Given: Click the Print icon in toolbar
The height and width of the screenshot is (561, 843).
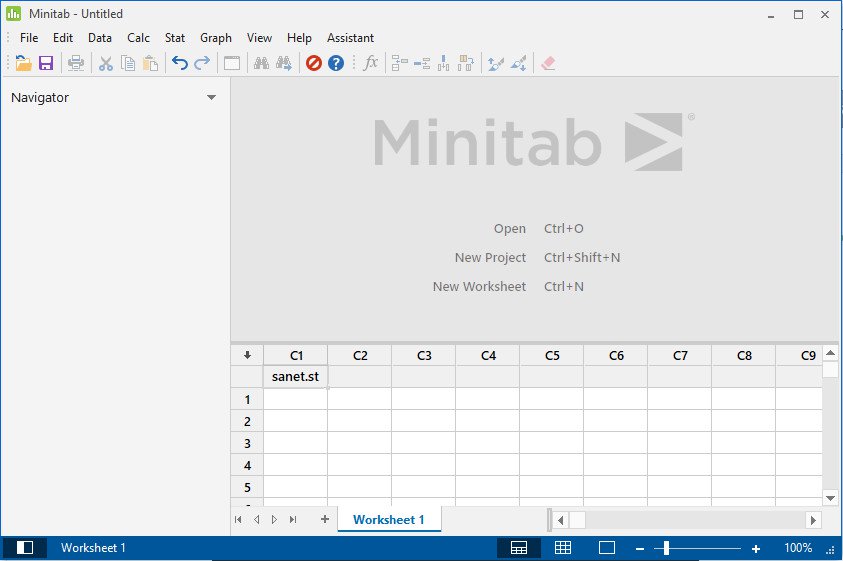Looking at the screenshot, I should [76, 63].
